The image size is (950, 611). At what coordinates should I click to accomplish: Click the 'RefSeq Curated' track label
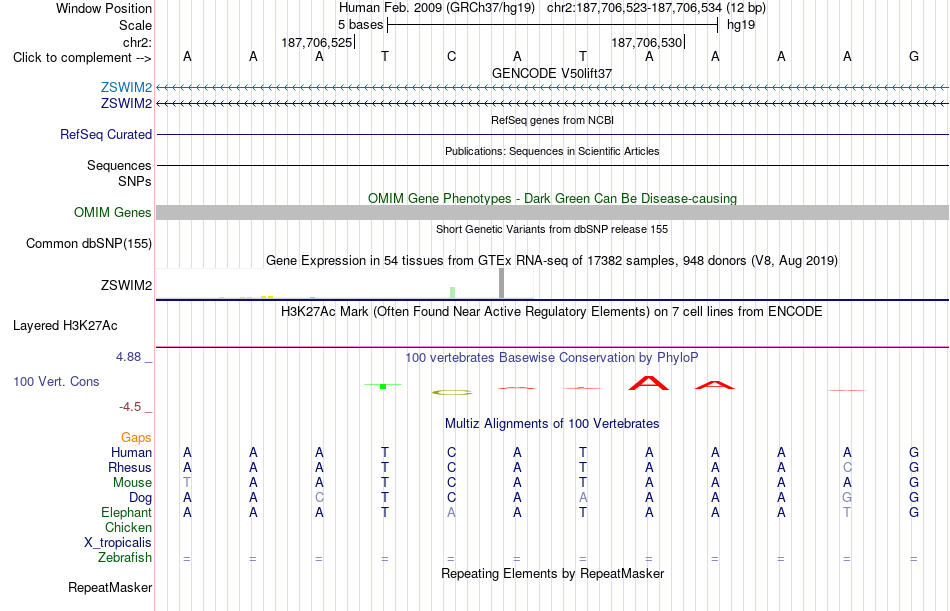(x=105, y=135)
